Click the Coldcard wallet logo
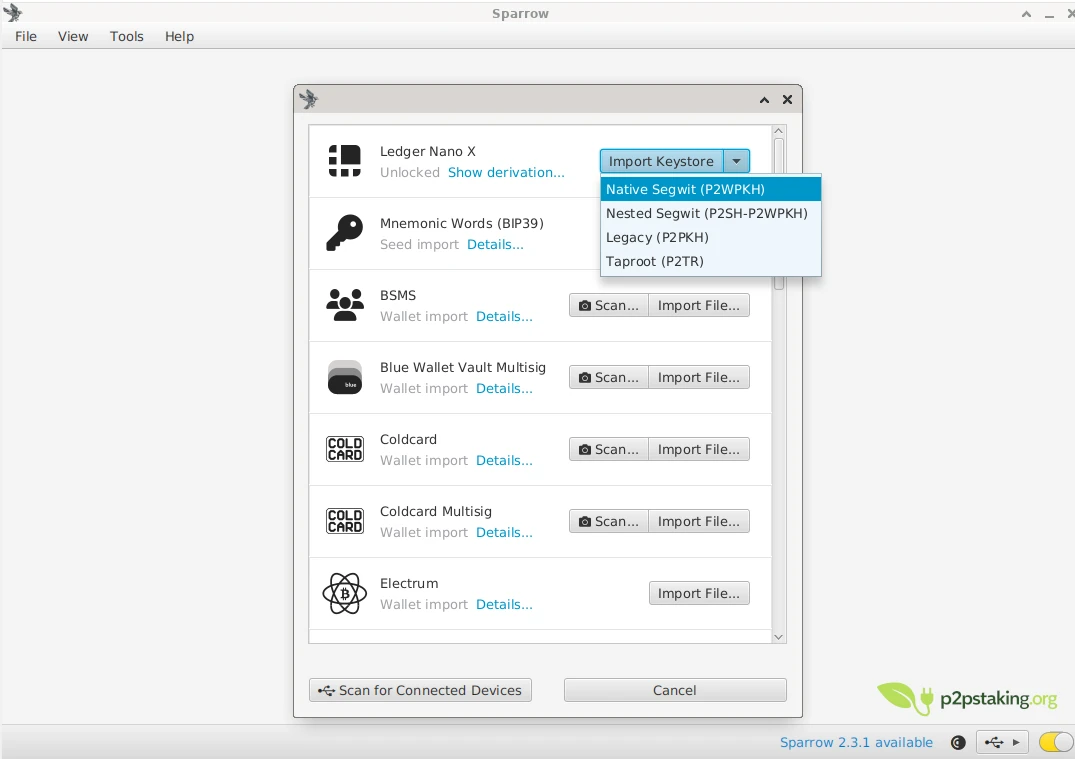This screenshot has width=1075, height=759. pos(344,448)
